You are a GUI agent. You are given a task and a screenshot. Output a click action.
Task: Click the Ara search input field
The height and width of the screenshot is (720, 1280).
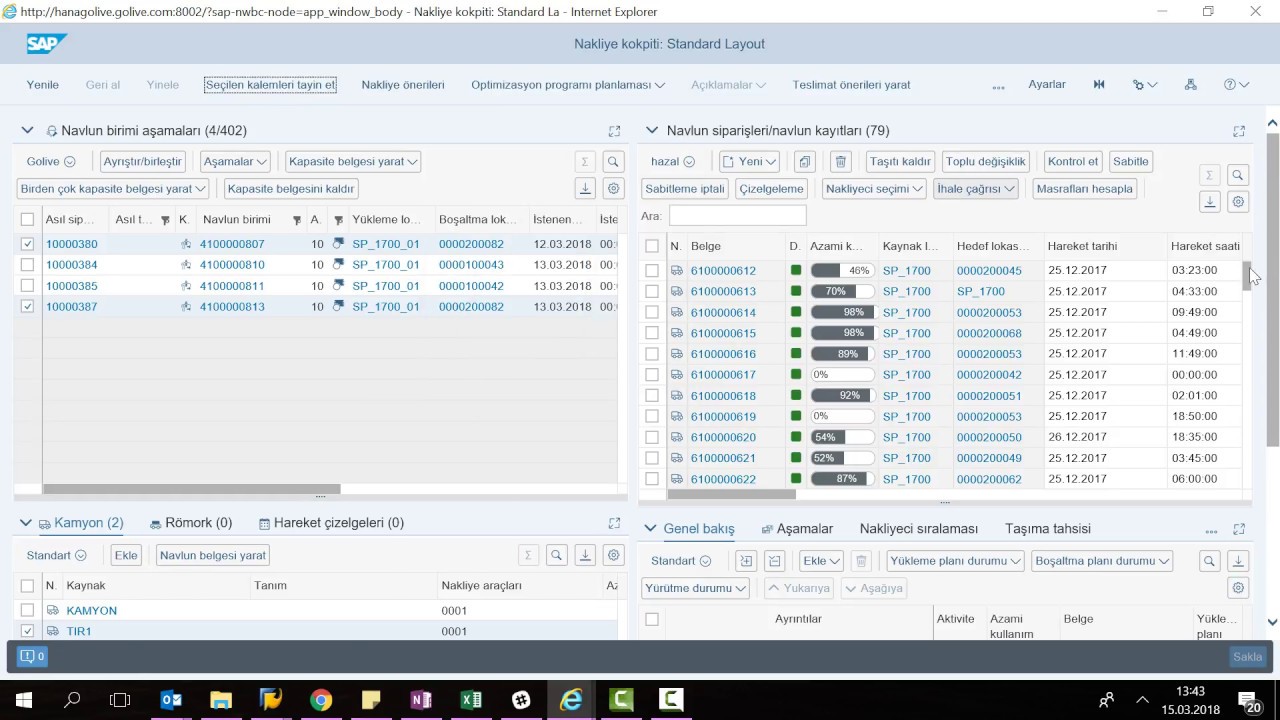point(737,215)
